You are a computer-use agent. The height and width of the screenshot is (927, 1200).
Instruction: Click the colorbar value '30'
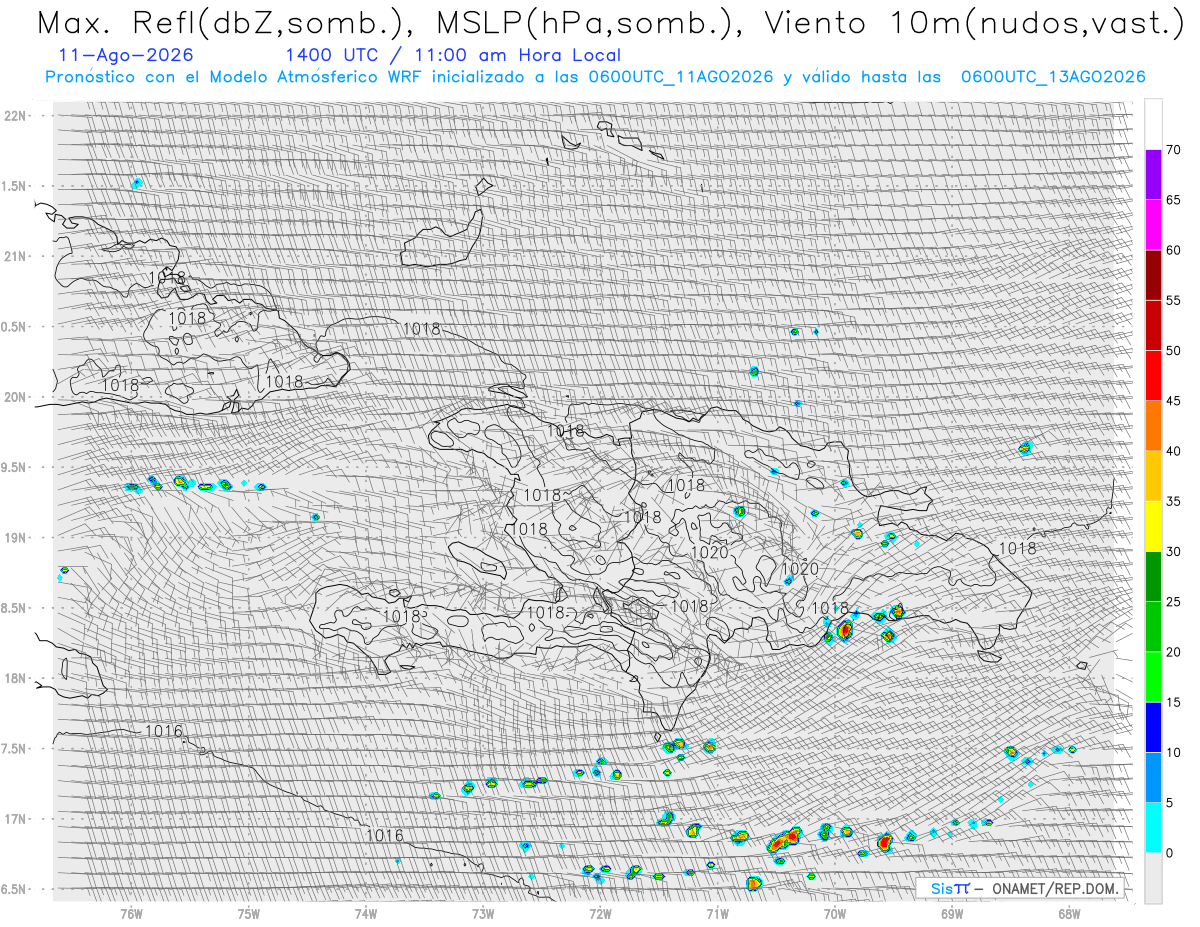tap(1173, 551)
